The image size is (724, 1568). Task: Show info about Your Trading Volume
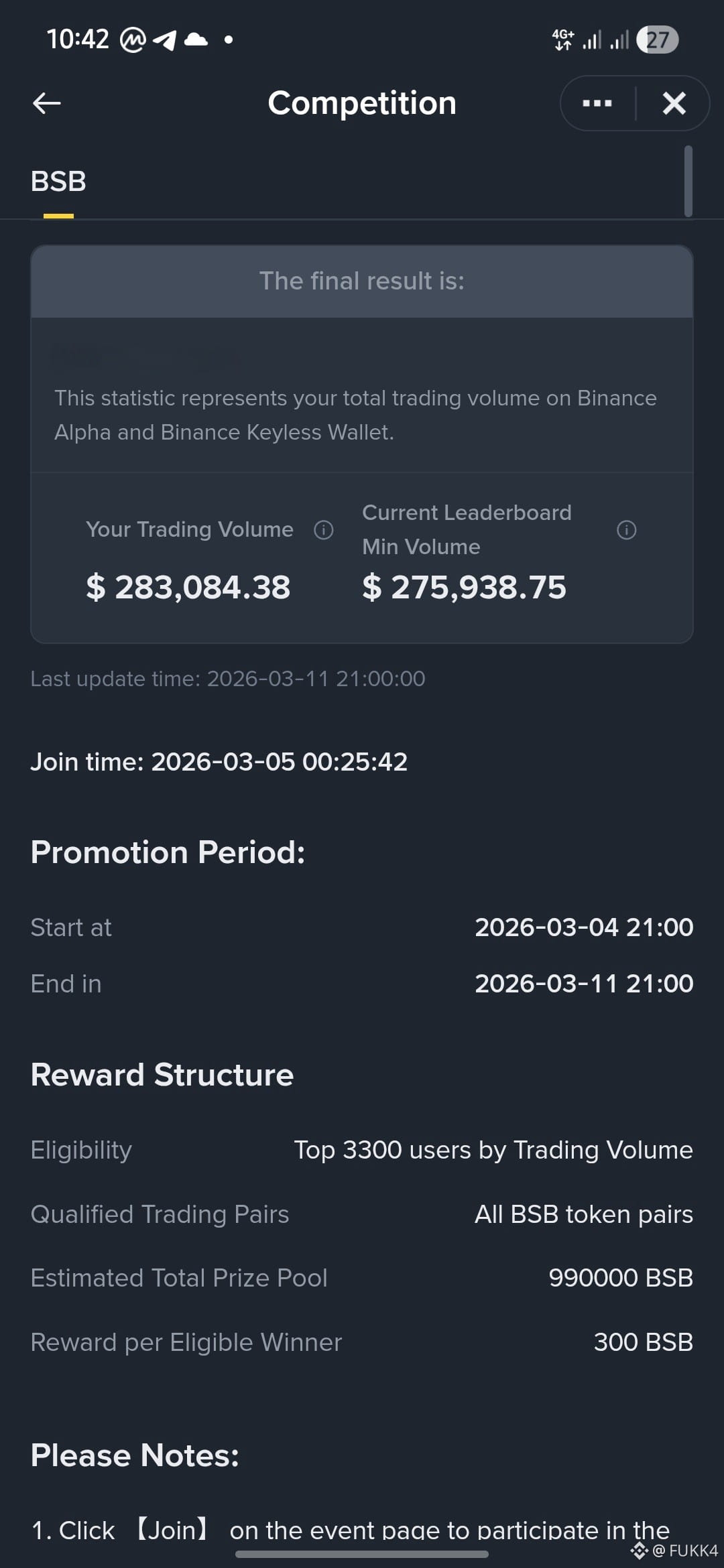point(324,530)
